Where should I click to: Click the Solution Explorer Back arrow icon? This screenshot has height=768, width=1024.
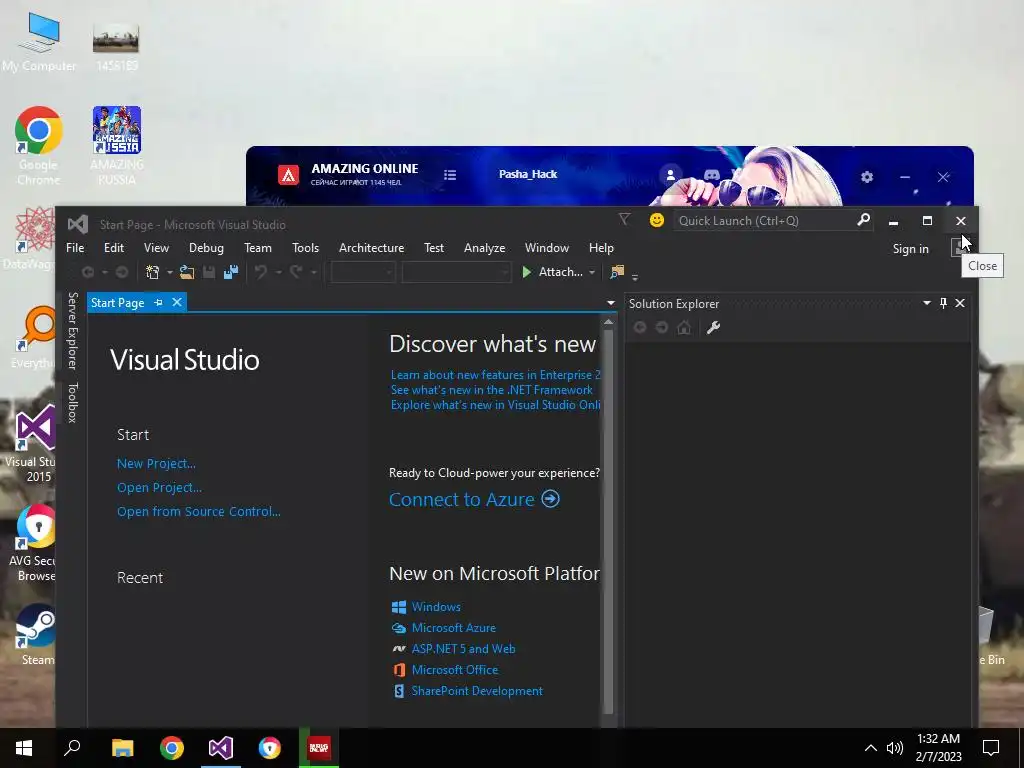[x=640, y=327]
